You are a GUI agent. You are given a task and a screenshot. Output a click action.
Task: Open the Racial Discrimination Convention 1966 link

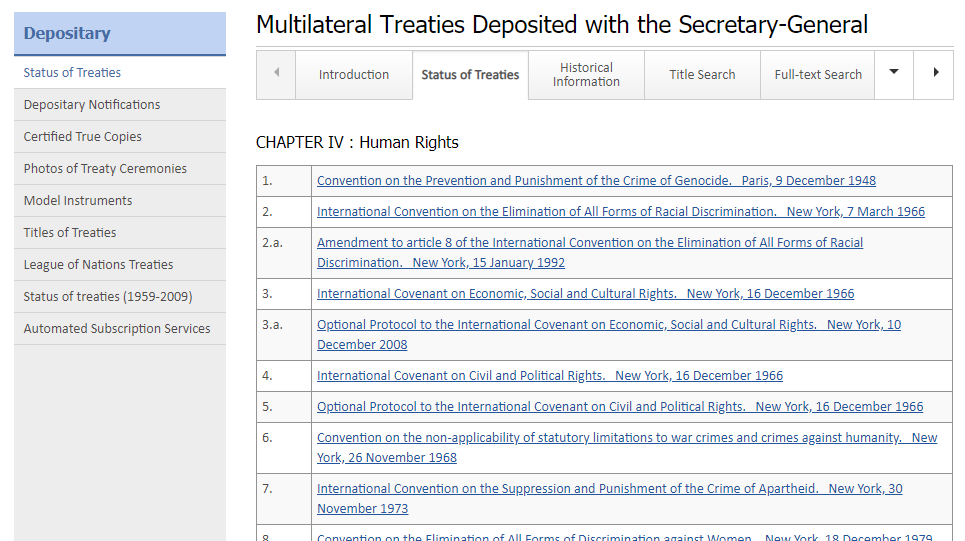coord(620,212)
